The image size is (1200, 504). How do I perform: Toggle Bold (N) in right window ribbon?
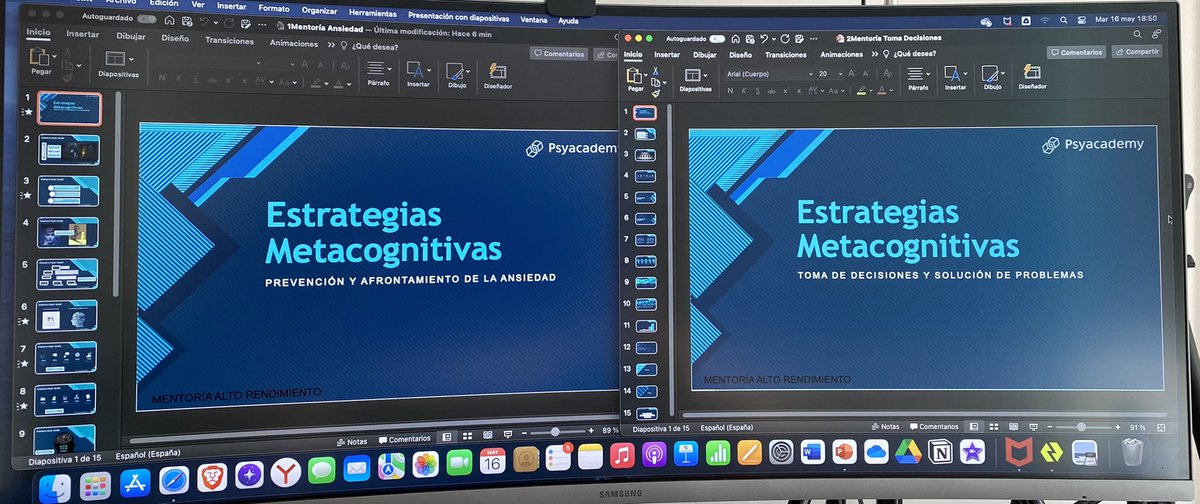[x=730, y=91]
